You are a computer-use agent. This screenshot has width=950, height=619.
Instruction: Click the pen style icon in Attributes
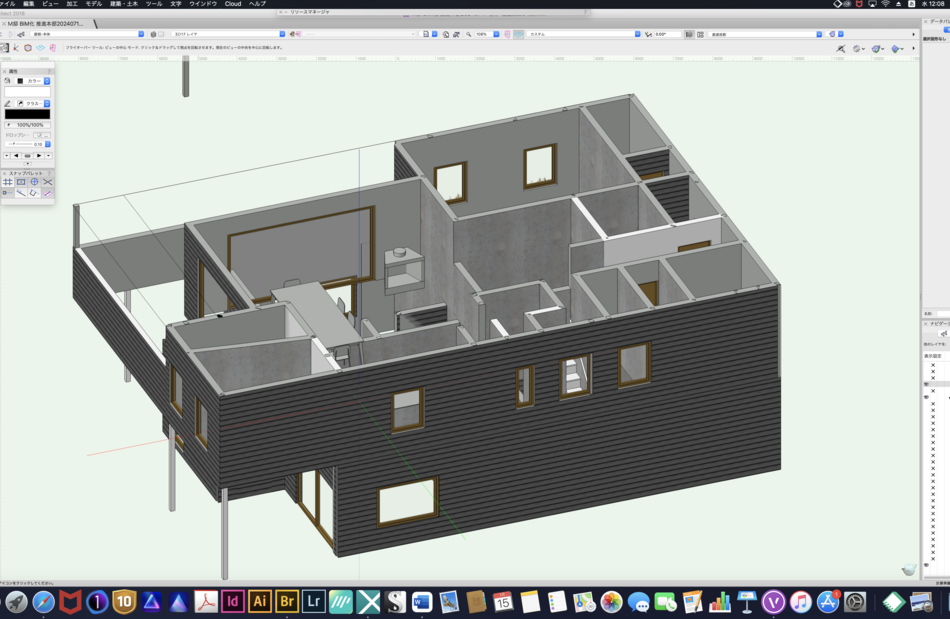tap(7, 103)
